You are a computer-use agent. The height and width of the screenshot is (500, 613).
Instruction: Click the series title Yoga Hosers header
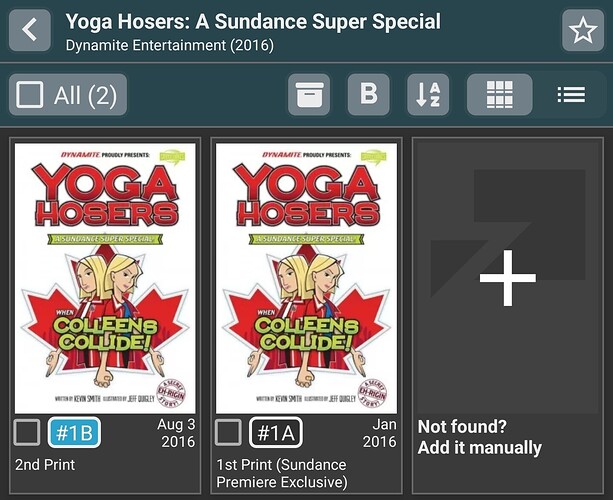coord(253,22)
